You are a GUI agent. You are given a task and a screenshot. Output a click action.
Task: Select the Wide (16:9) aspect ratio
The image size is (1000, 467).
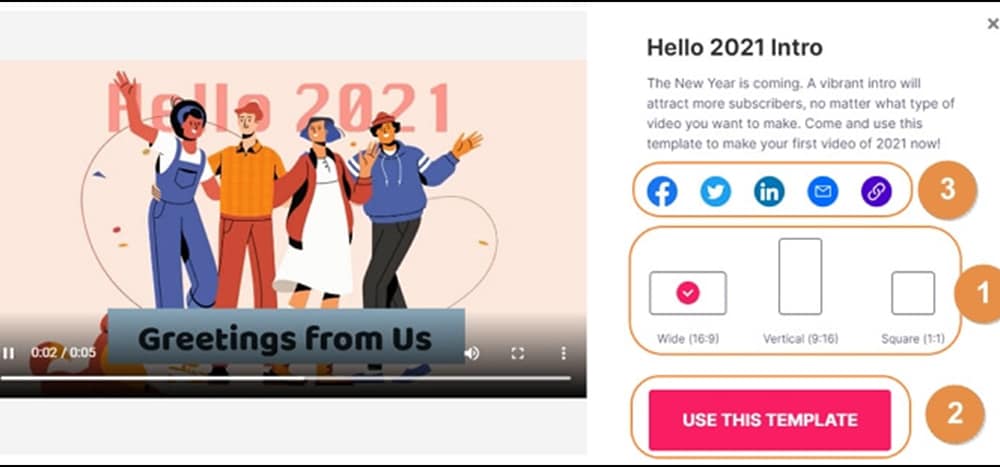pos(688,293)
